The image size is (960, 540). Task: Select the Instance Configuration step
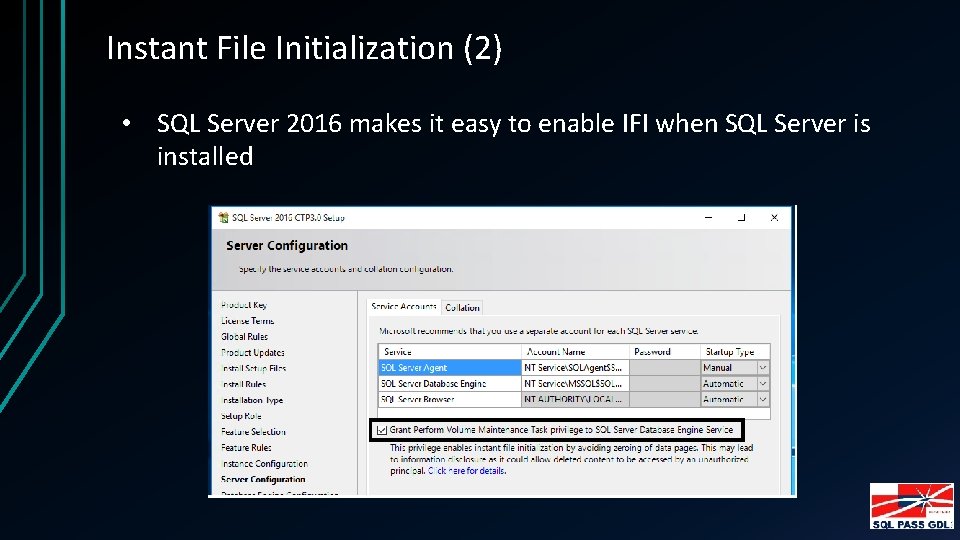pos(264,463)
